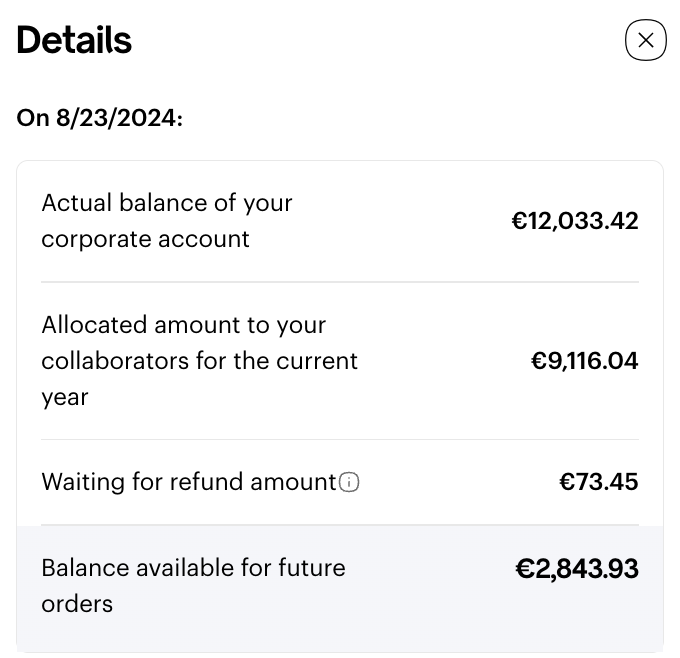Click 'Actual balance of your' text line
This screenshot has height=658, width=680.
tap(166, 203)
